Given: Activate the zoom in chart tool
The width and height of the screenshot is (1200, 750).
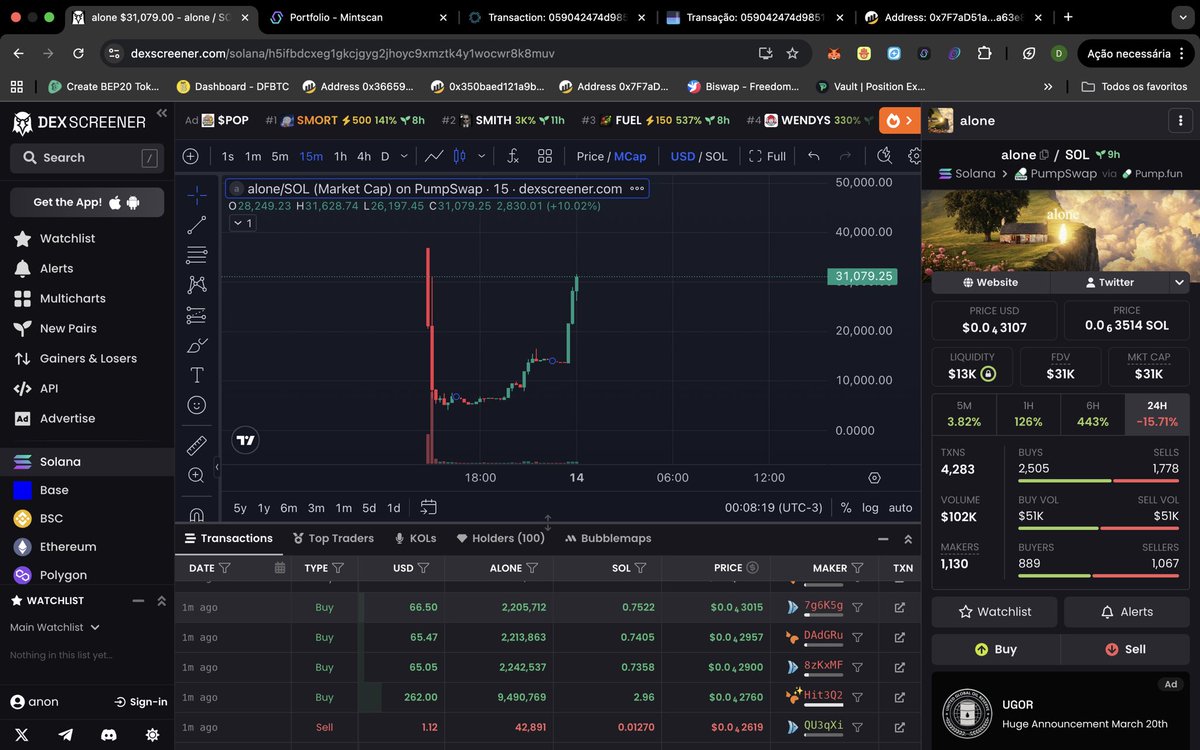Looking at the screenshot, I should [x=197, y=475].
